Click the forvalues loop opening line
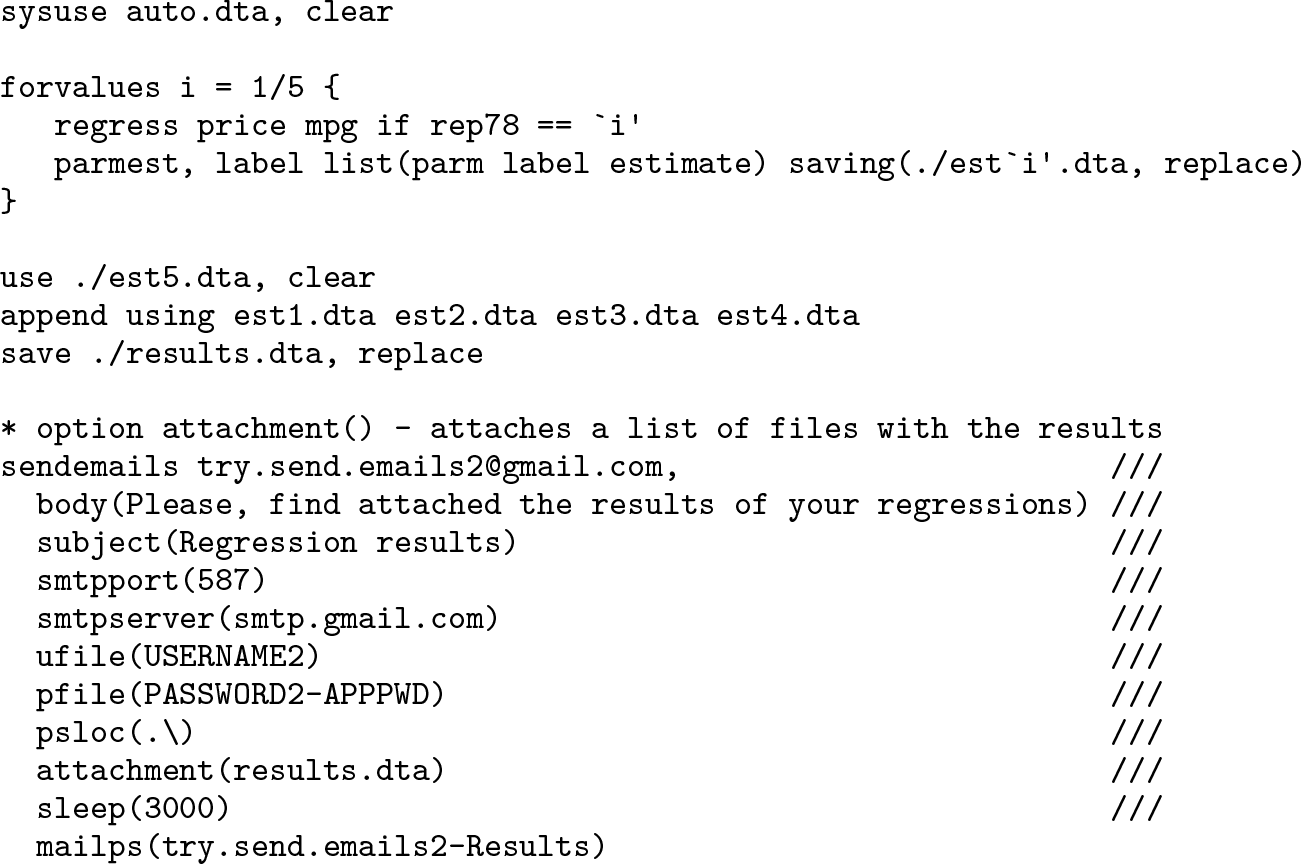Image resolution: width=1301 pixels, height=864 pixels. tap(170, 88)
